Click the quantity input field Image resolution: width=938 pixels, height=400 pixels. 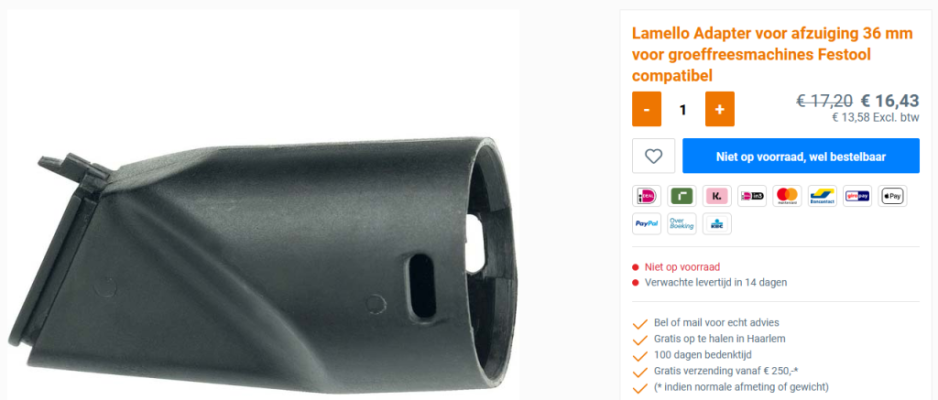[683, 109]
